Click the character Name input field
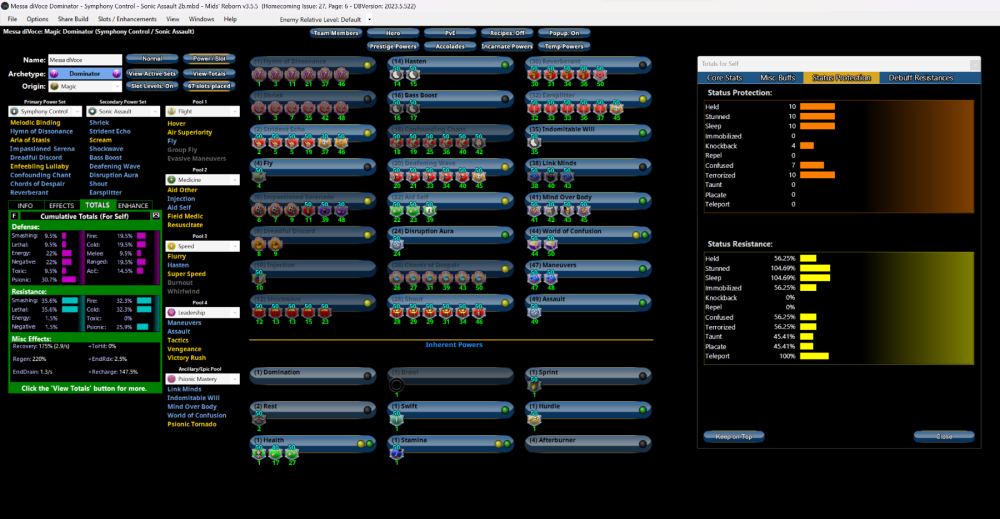Image resolution: width=1000 pixels, height=519 pixels. (x=84, y=60)
